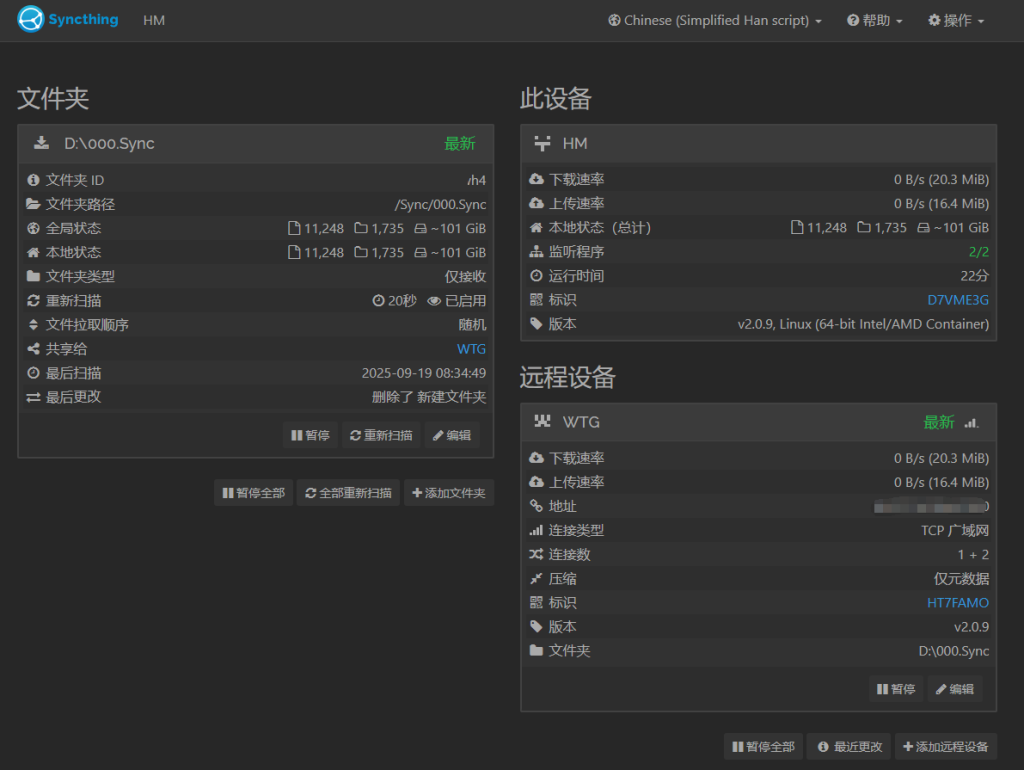Click the download icon beside D:\000.Sync
The width and height of the screenshot is (1024, 770).
(41, 143)
